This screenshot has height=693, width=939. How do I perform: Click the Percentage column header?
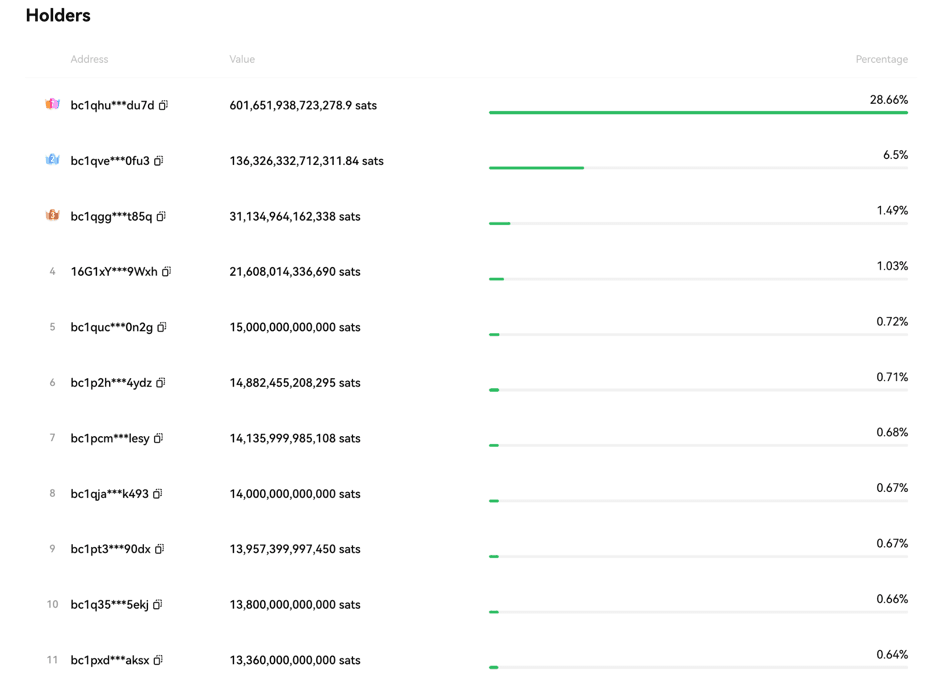point(881,60)
